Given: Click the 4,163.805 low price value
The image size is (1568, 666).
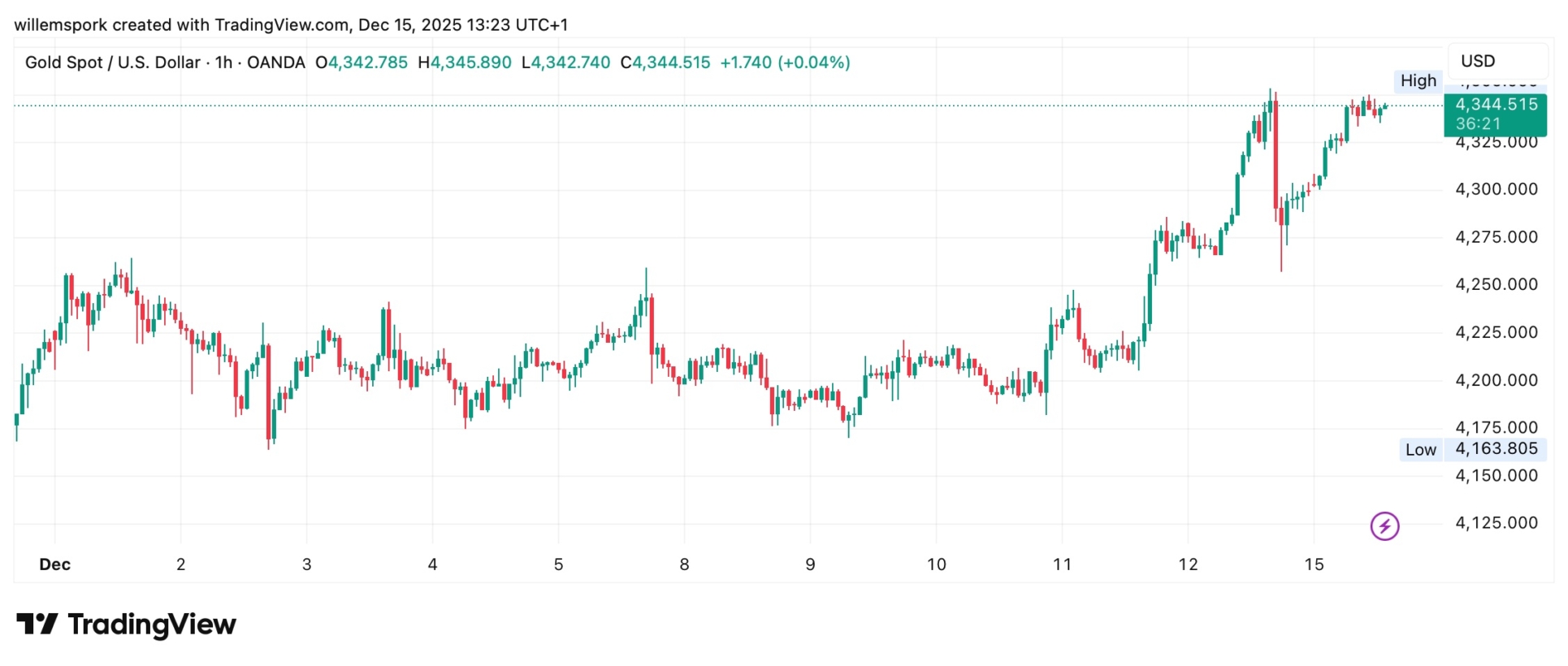Looking at the screenshot, I should point(1496,449).
